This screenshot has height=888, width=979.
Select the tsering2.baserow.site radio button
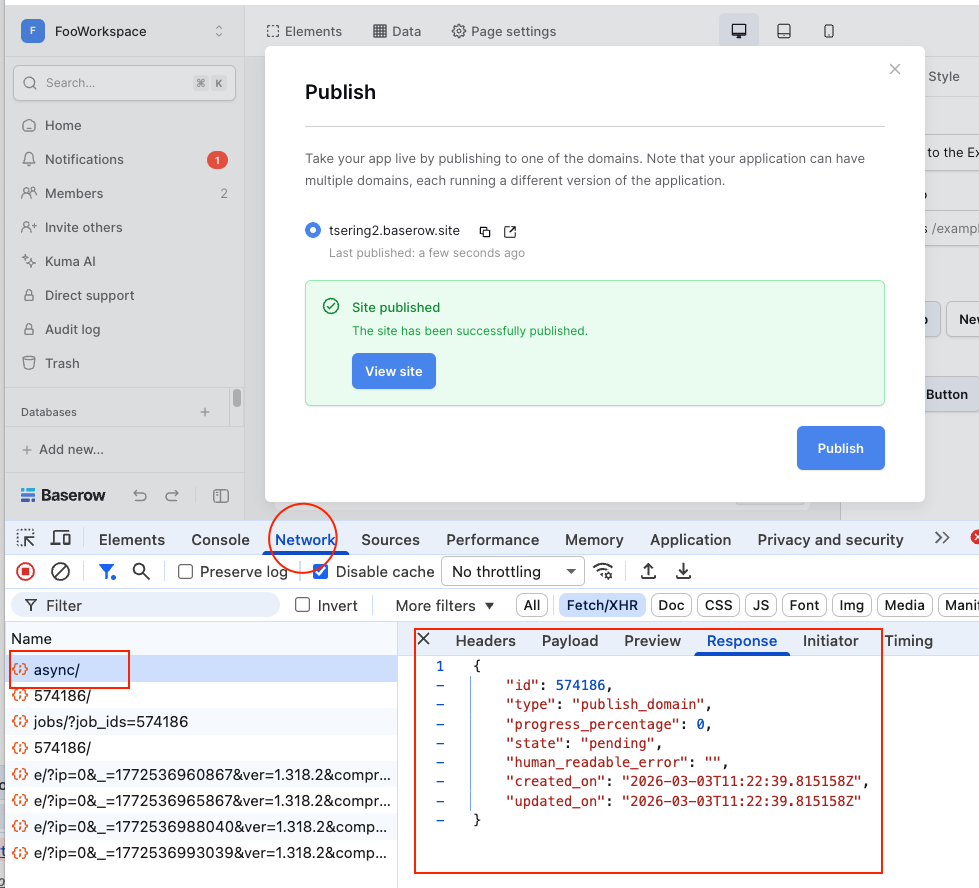(x=313, y=231)
